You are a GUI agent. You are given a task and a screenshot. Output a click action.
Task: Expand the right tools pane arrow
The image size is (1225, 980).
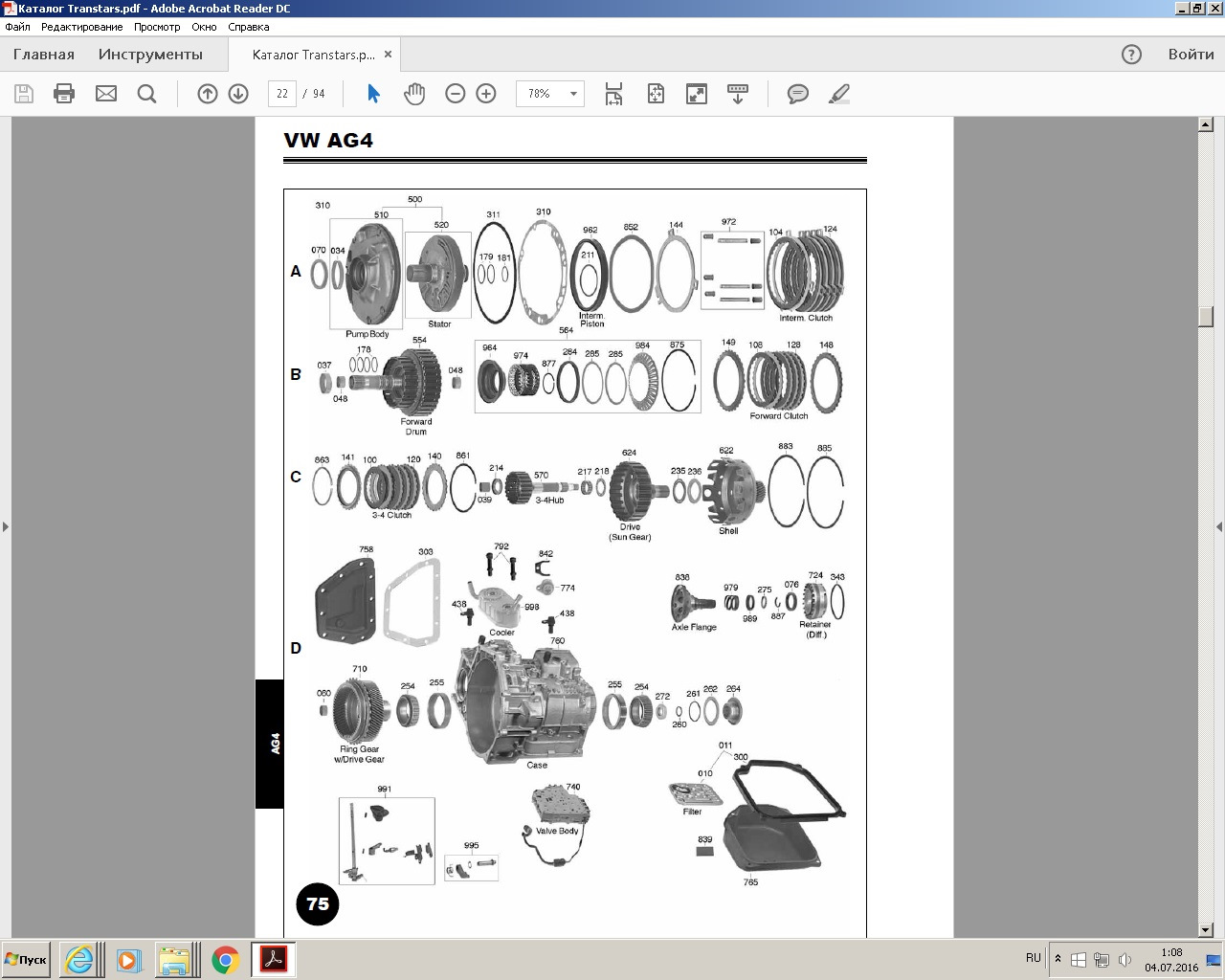(1219, 526)
